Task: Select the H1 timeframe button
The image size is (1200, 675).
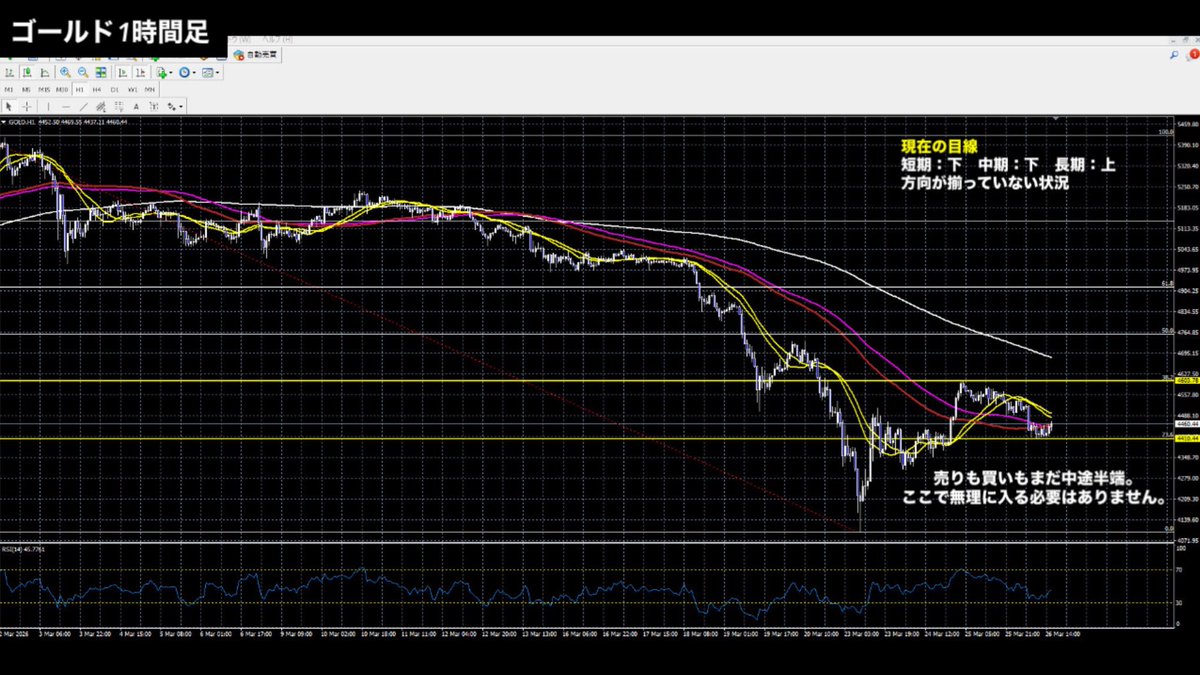Action: point(80,89)
